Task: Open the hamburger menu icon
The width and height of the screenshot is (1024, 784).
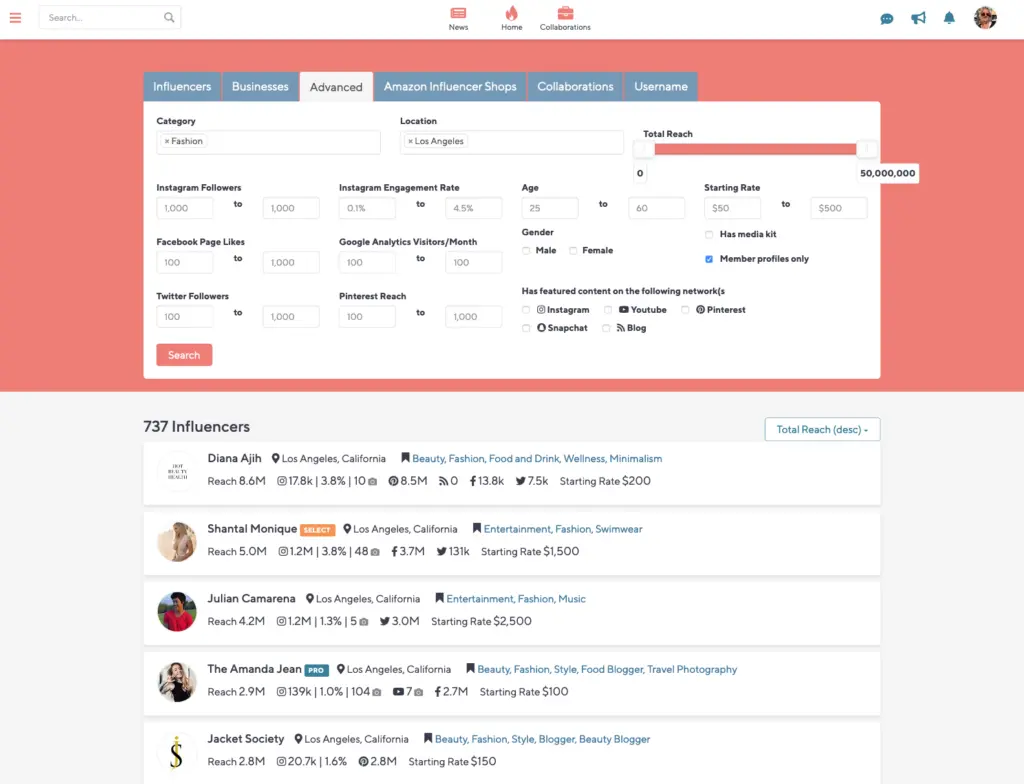Action: 15,18
